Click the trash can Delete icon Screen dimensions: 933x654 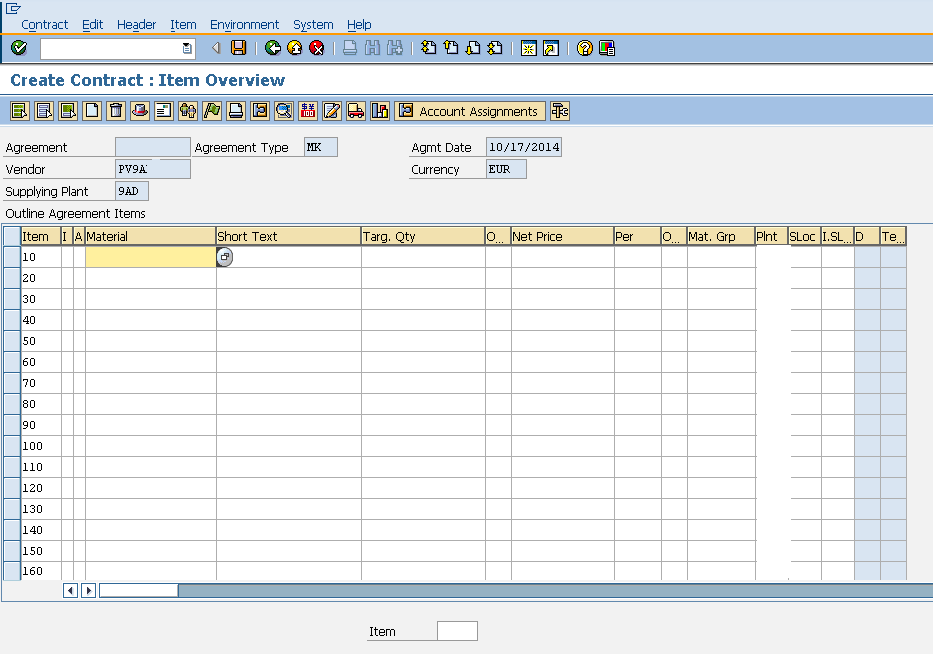[116, 111]
